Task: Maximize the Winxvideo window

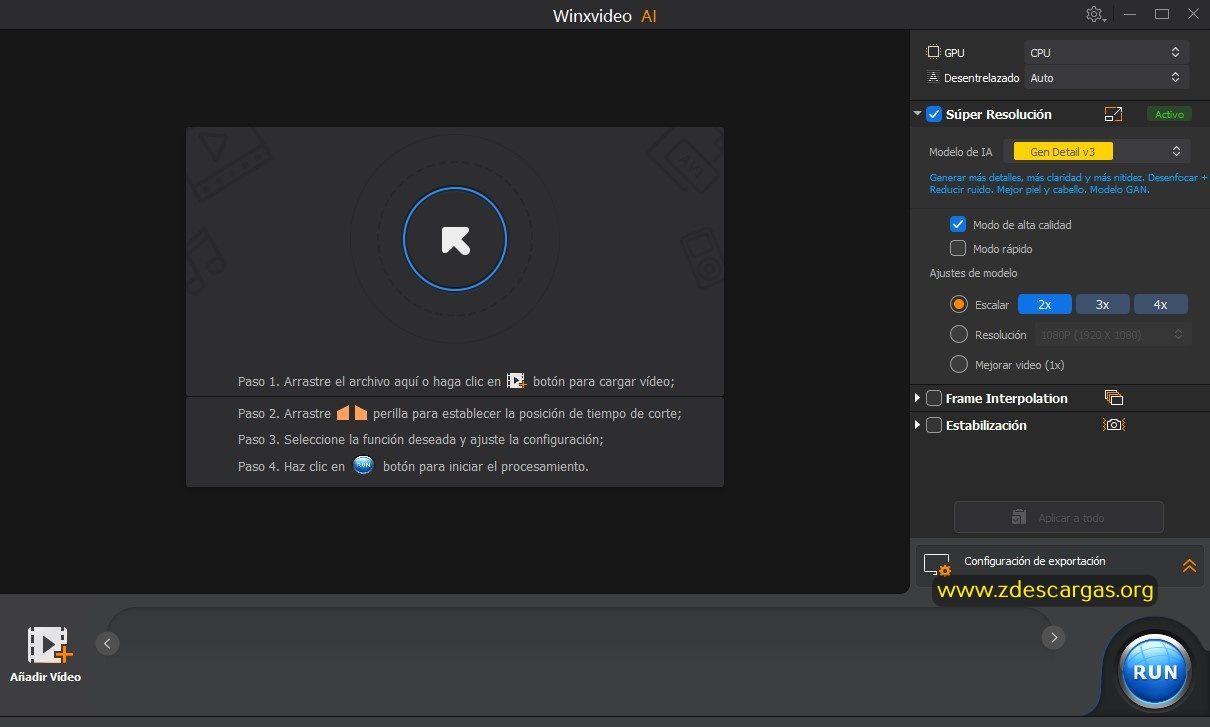Action: tap(1162, 14)
